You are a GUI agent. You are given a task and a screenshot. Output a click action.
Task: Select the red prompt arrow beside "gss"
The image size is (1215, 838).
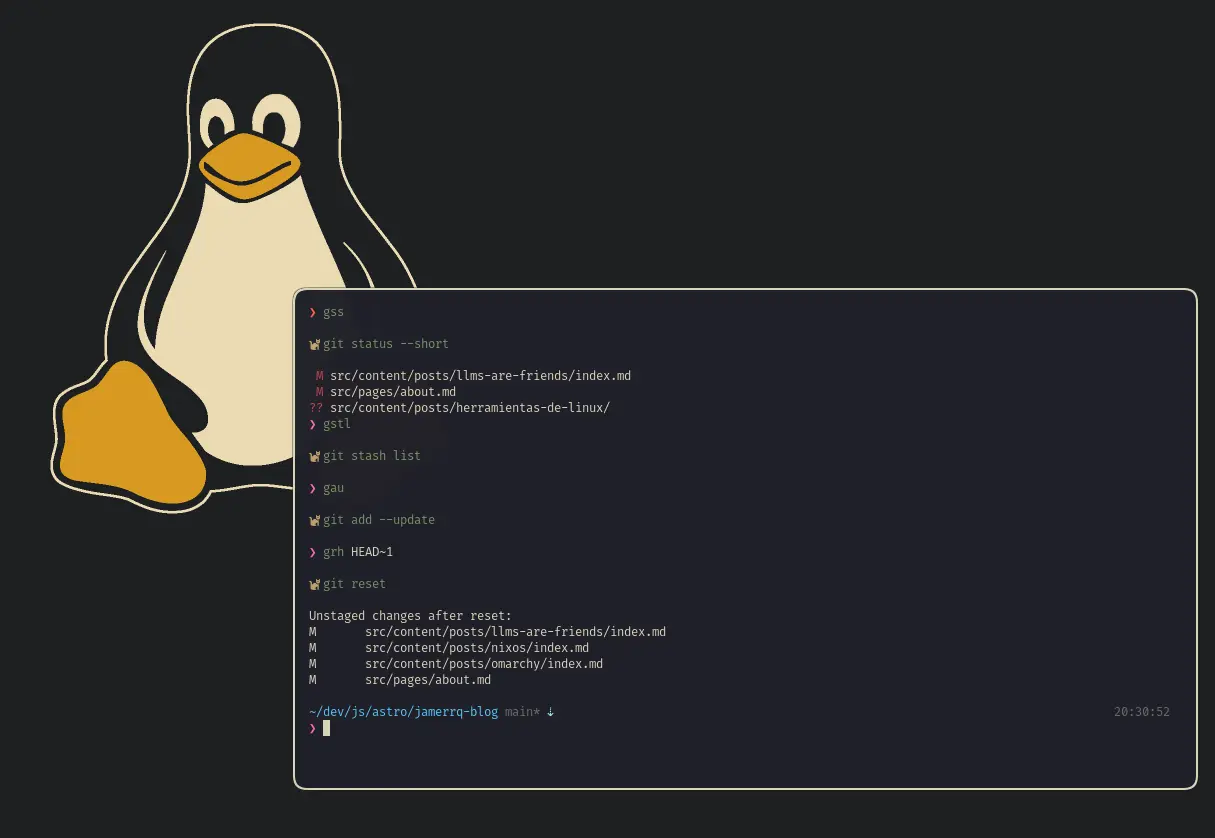pos(312,311)
